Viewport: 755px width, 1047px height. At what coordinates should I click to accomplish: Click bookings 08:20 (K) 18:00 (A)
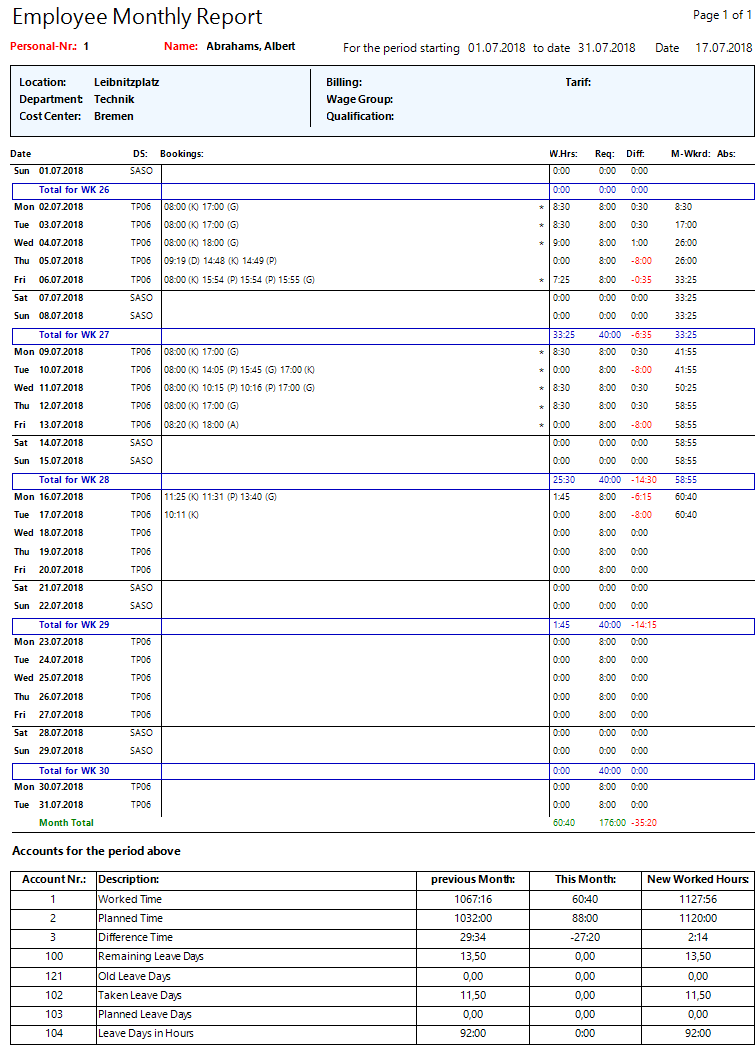point(201,425)
